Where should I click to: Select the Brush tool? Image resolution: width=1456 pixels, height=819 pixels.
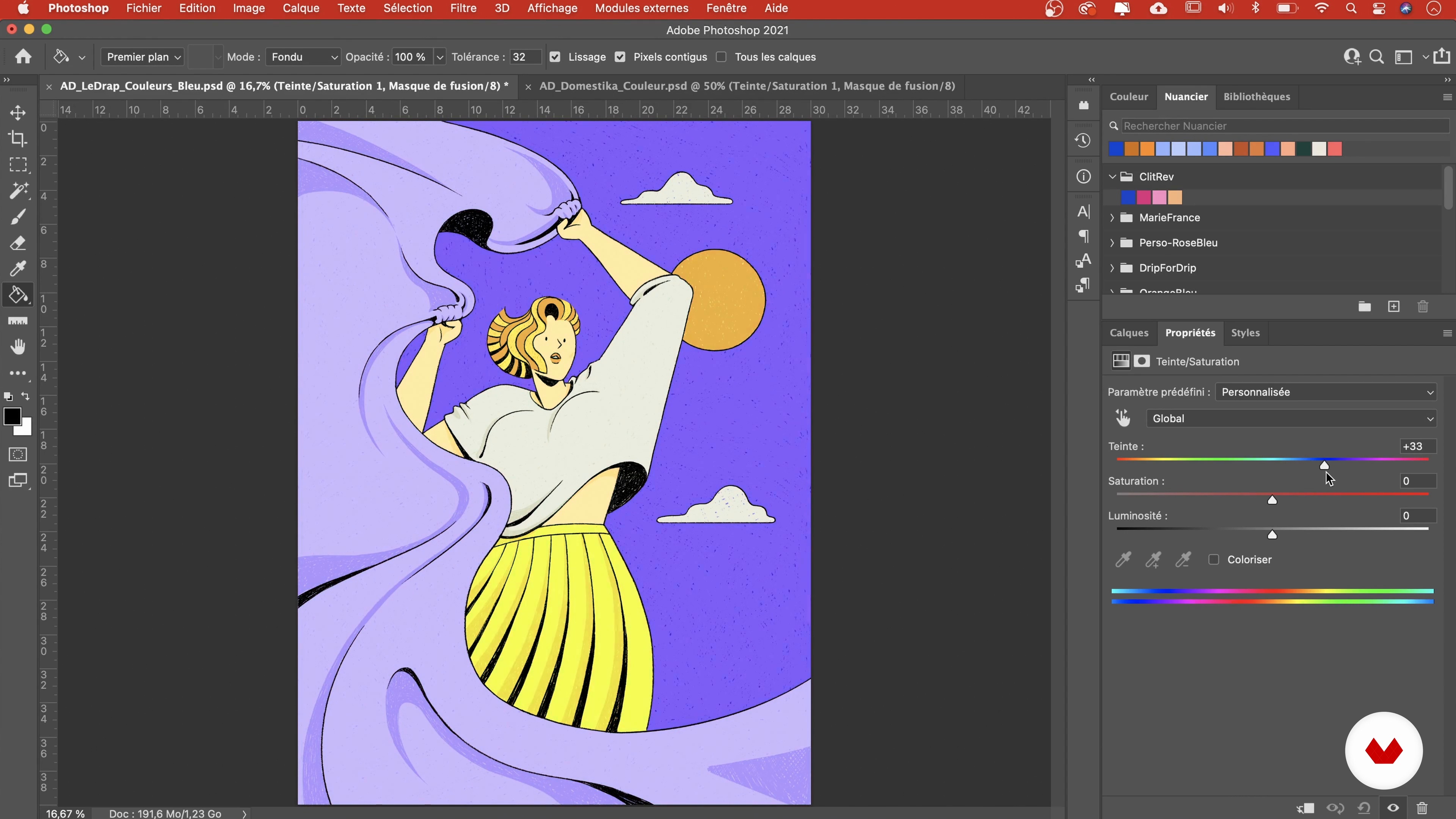click(17, 217)
